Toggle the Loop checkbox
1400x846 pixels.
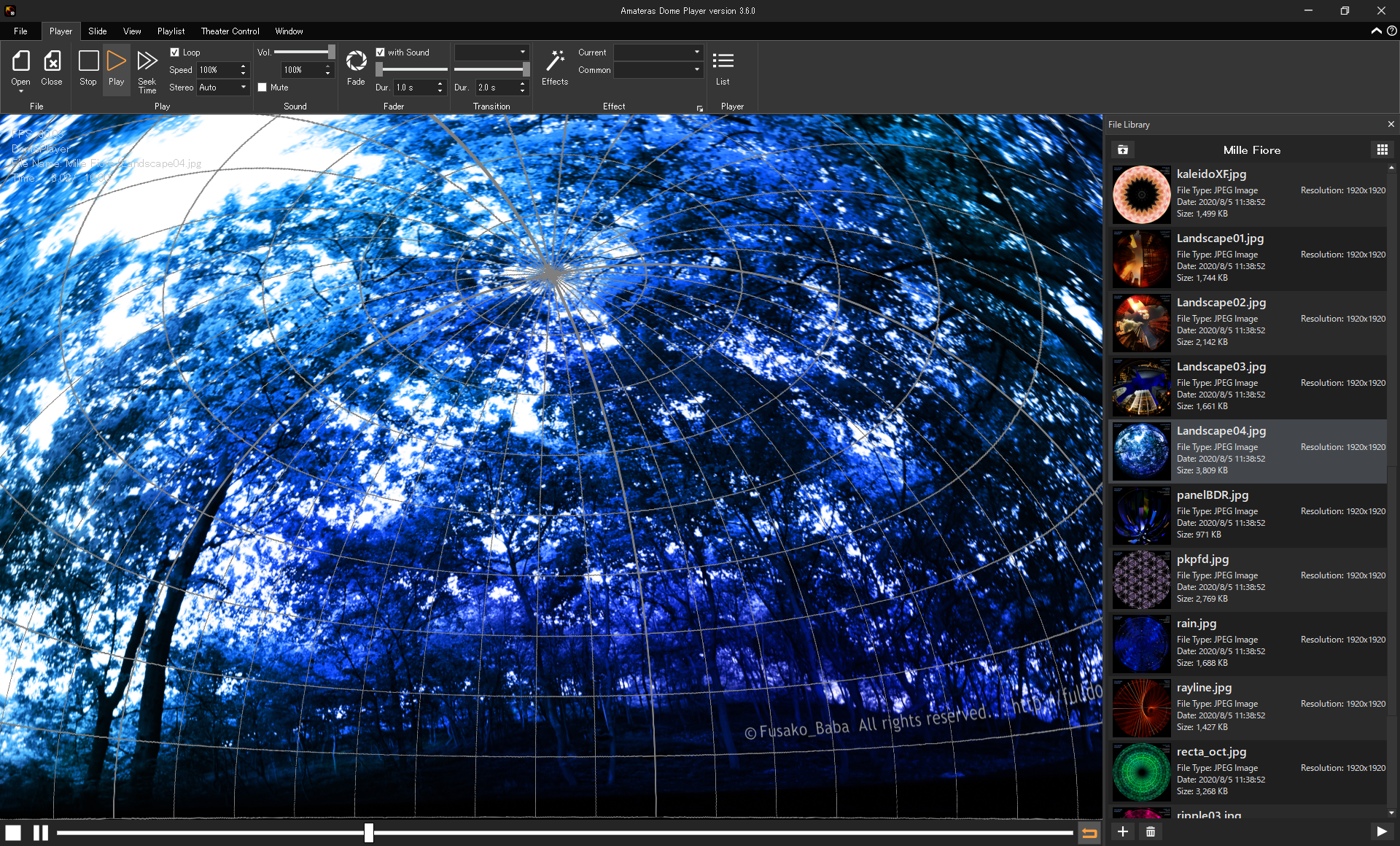[x=175, y=53]
